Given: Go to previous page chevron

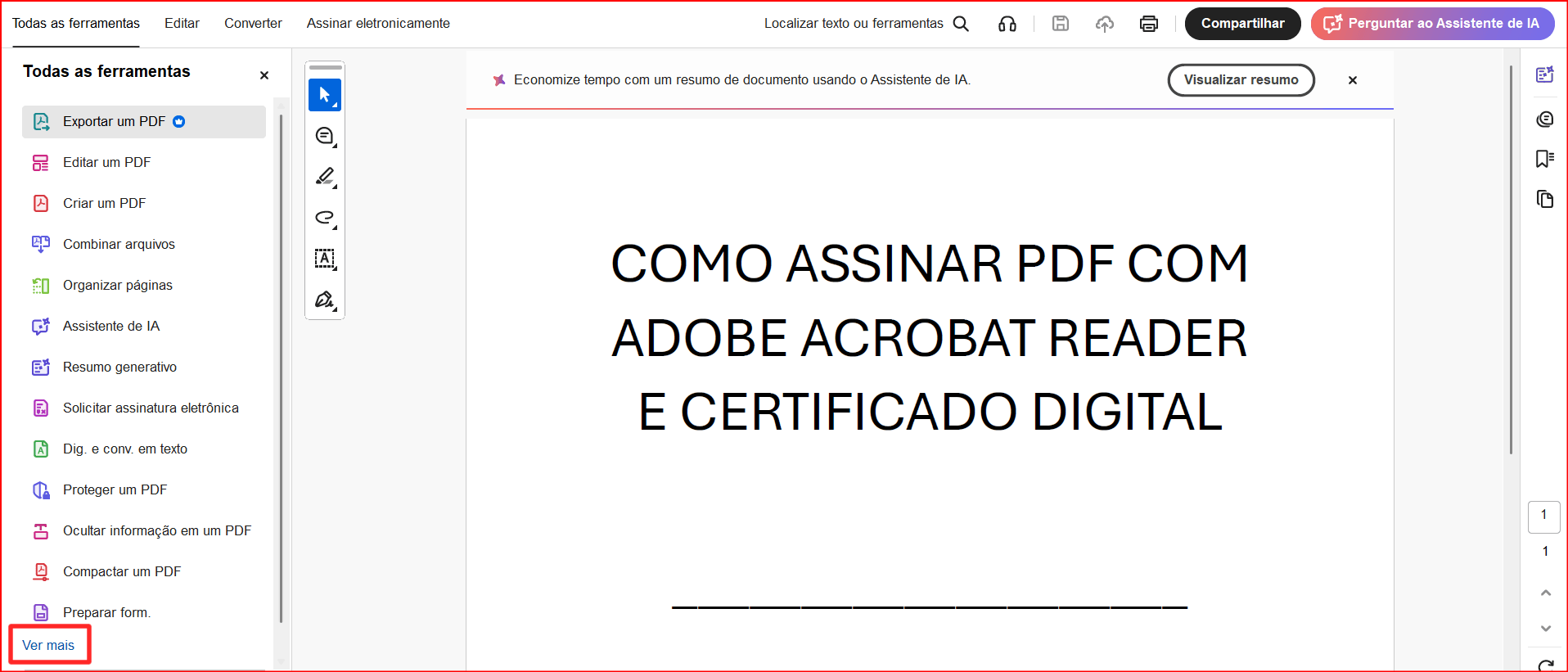Looking at the screenshot, I should point(1546,593).
